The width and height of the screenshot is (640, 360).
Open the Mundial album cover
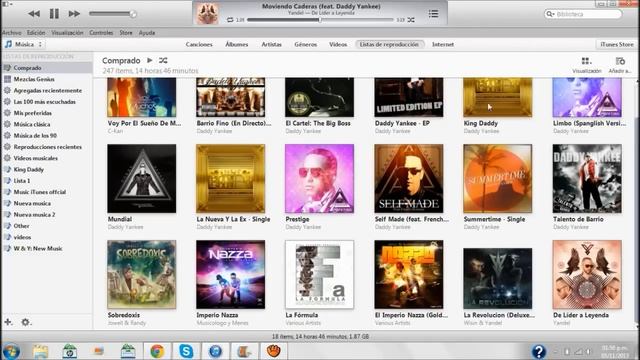(142, 178)
